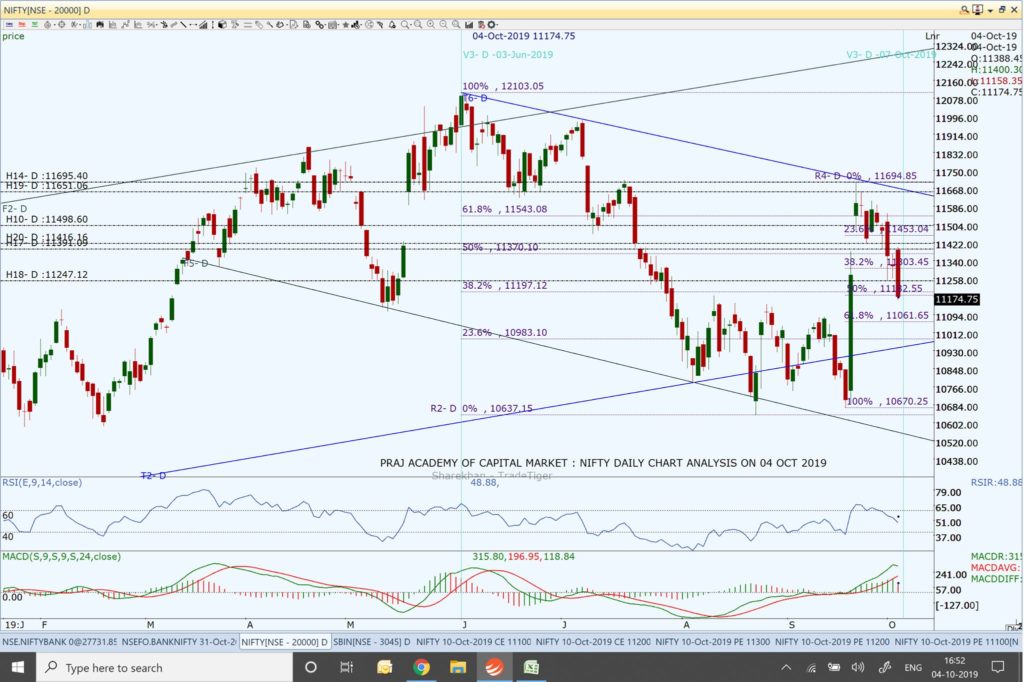This screenshot has width=1024, height=682.
Task: Click the 'R2- D 0% , 10637.15' label
Action: click(481, 408)
